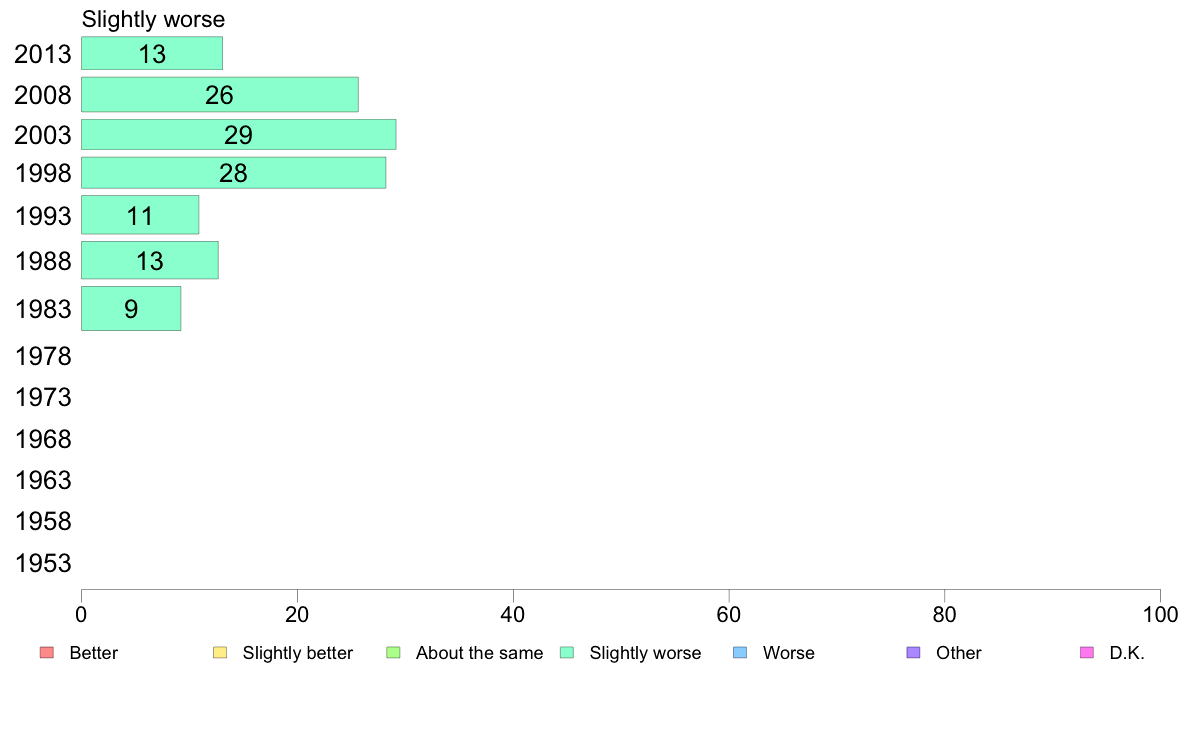Click the 2013 bar showing 13
Viewport: 1188px width, 736px height.
[152, 53]
